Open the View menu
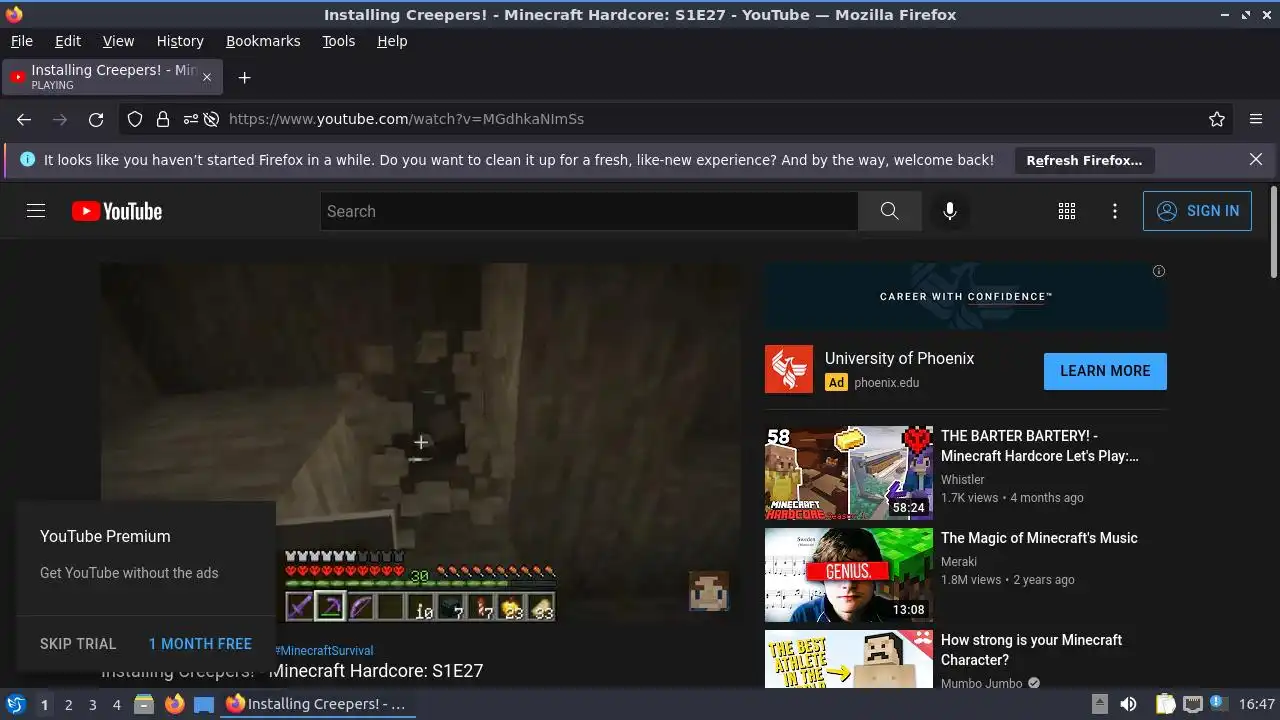 point(118,41)
